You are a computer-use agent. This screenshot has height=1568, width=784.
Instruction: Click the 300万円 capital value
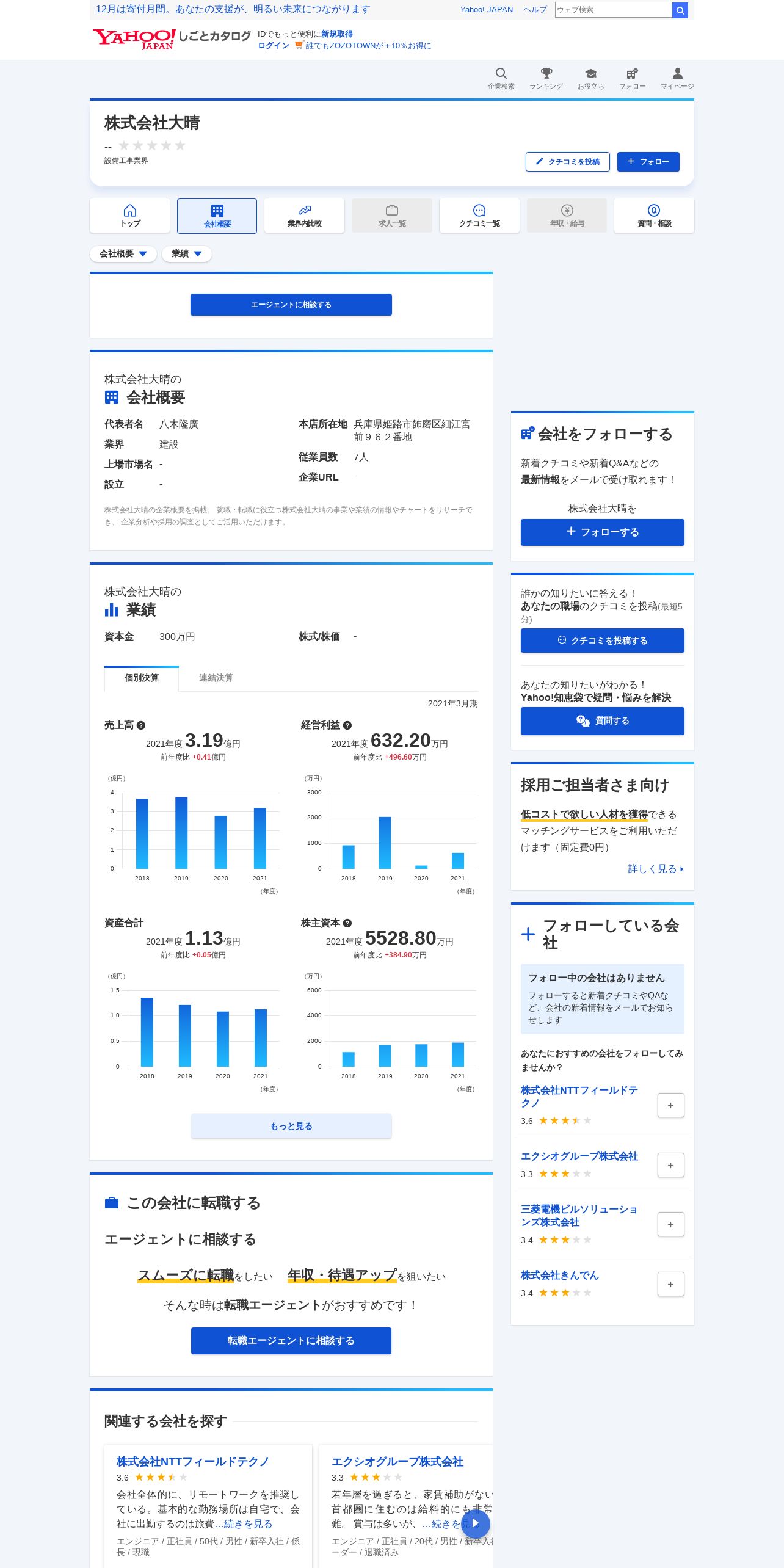[x=177, y=637]
